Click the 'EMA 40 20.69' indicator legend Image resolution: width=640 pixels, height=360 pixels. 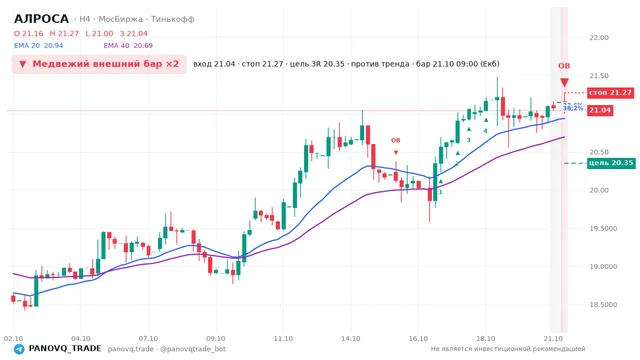coord(128,46)
